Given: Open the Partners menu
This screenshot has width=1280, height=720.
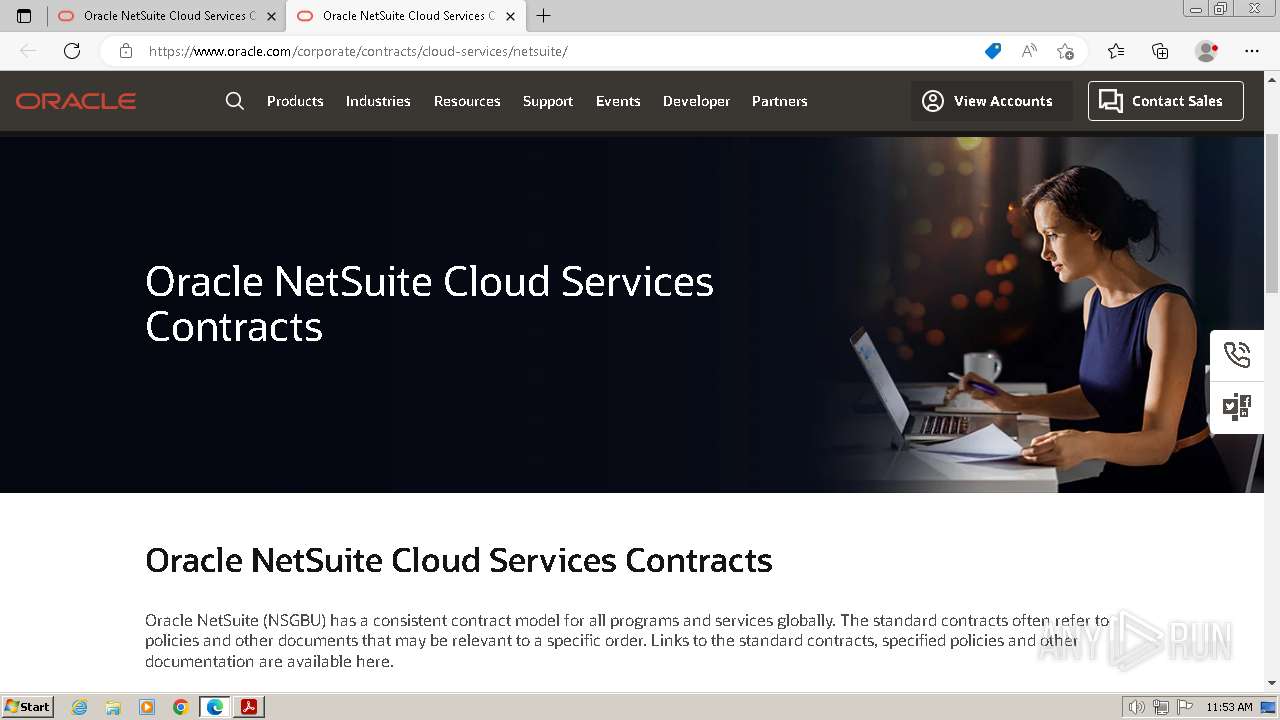Looking at the screenshot, I should tap(780, 101).
